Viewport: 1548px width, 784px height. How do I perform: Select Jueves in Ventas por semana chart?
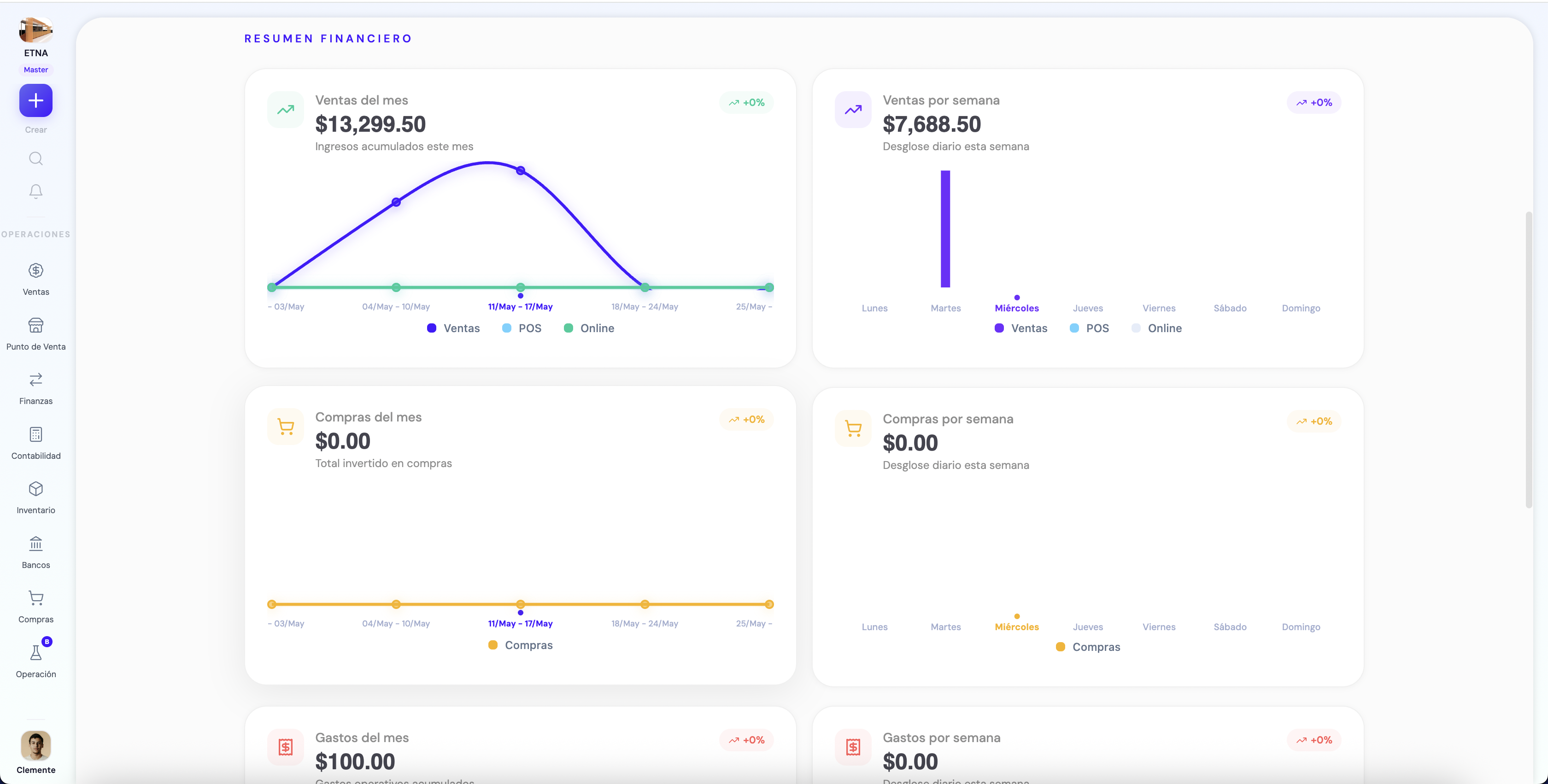(x=1088, y=308)
